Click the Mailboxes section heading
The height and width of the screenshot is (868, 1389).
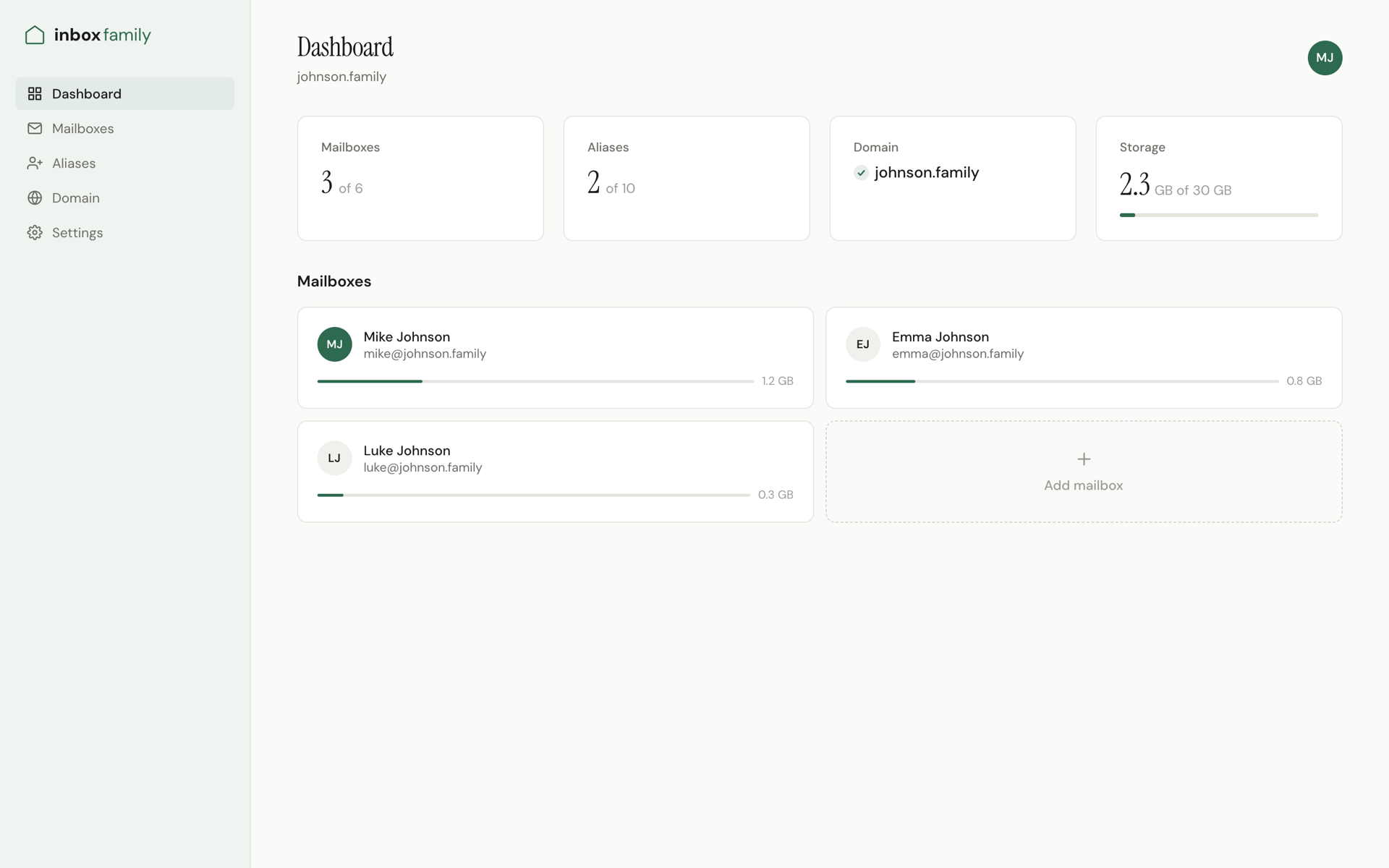[x=334, y=281]
